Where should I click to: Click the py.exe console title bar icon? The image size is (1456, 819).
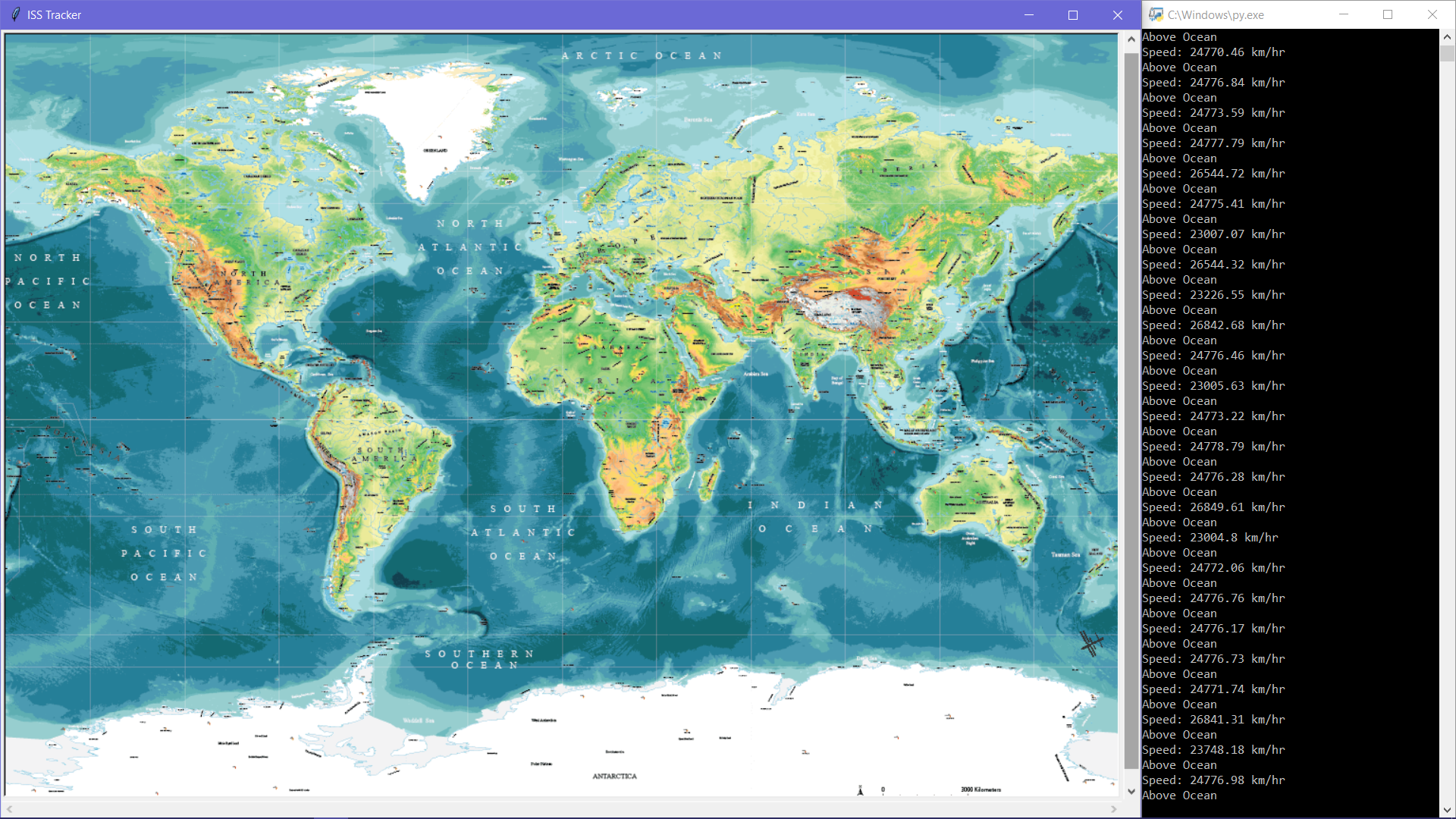click(x=1155, y=14)
